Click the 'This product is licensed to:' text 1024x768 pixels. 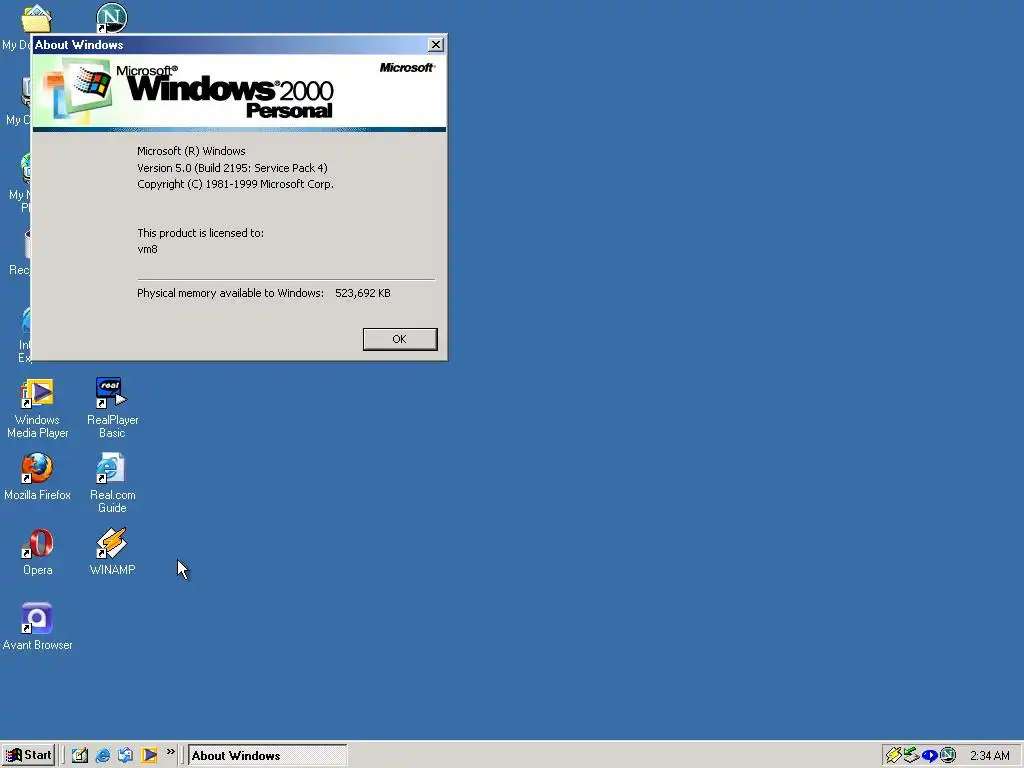tap(200, 232)
